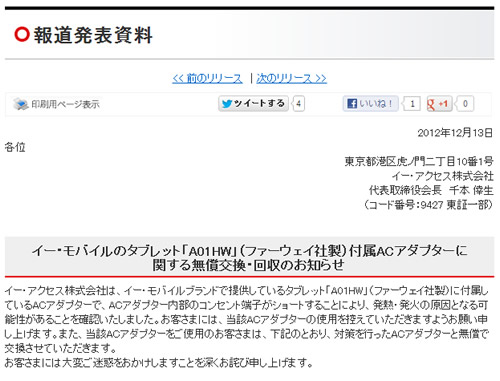
Task: Click the printer icon for print view
Action: [x=21, y=104]
